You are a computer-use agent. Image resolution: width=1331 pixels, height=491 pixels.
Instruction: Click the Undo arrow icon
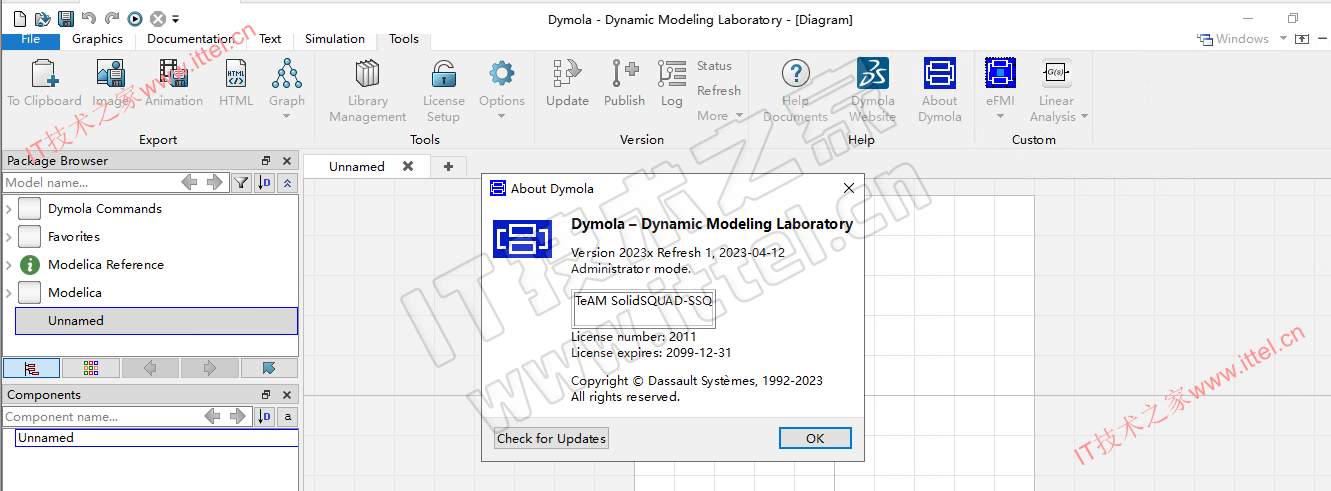click(88, 19)
